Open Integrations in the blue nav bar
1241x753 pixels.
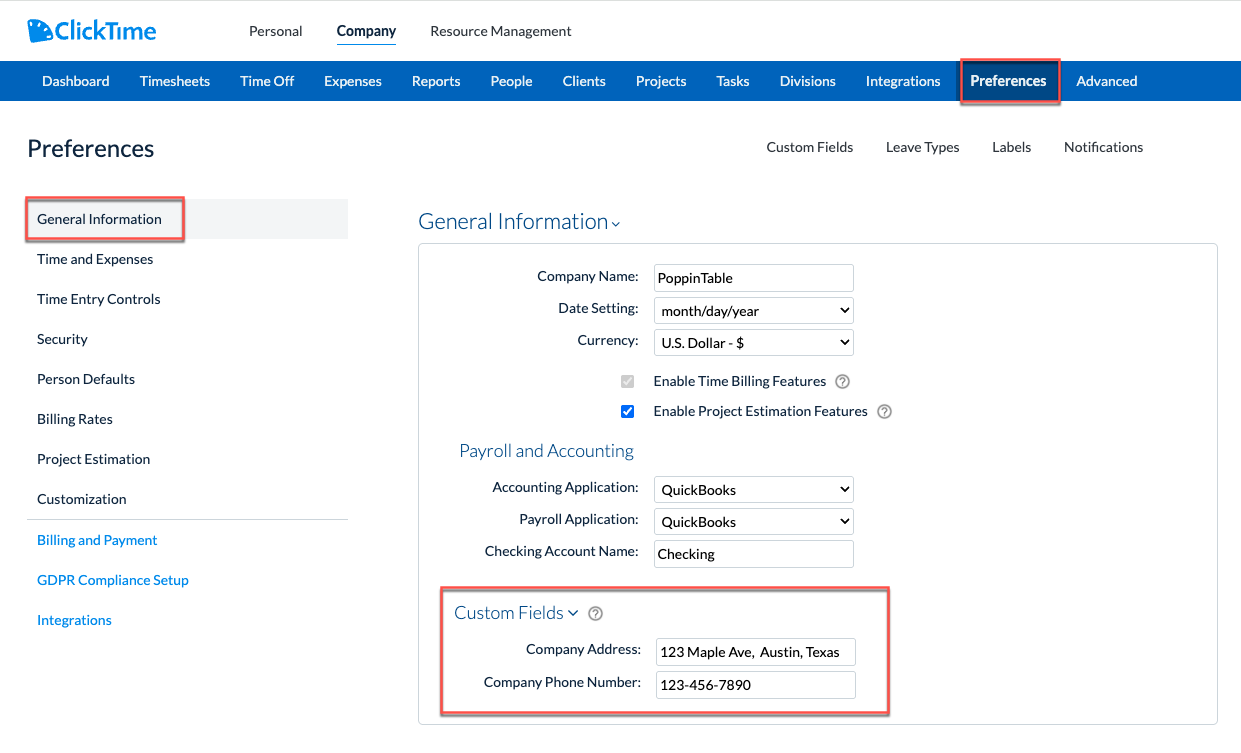click(903, 81)
